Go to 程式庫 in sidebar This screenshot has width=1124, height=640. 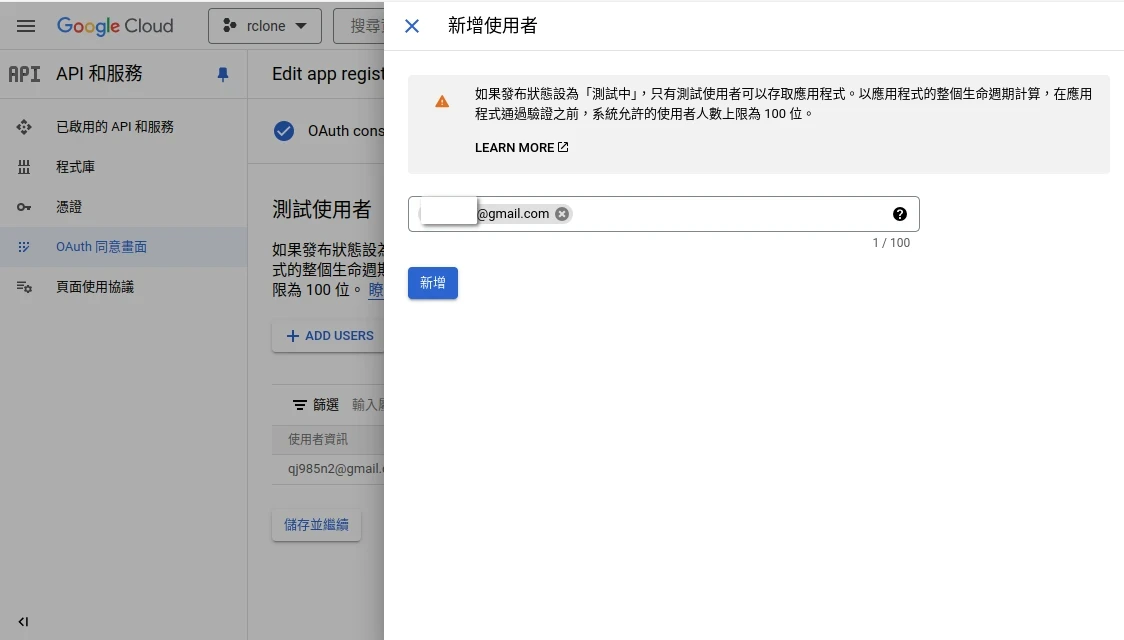coord(76,167)
